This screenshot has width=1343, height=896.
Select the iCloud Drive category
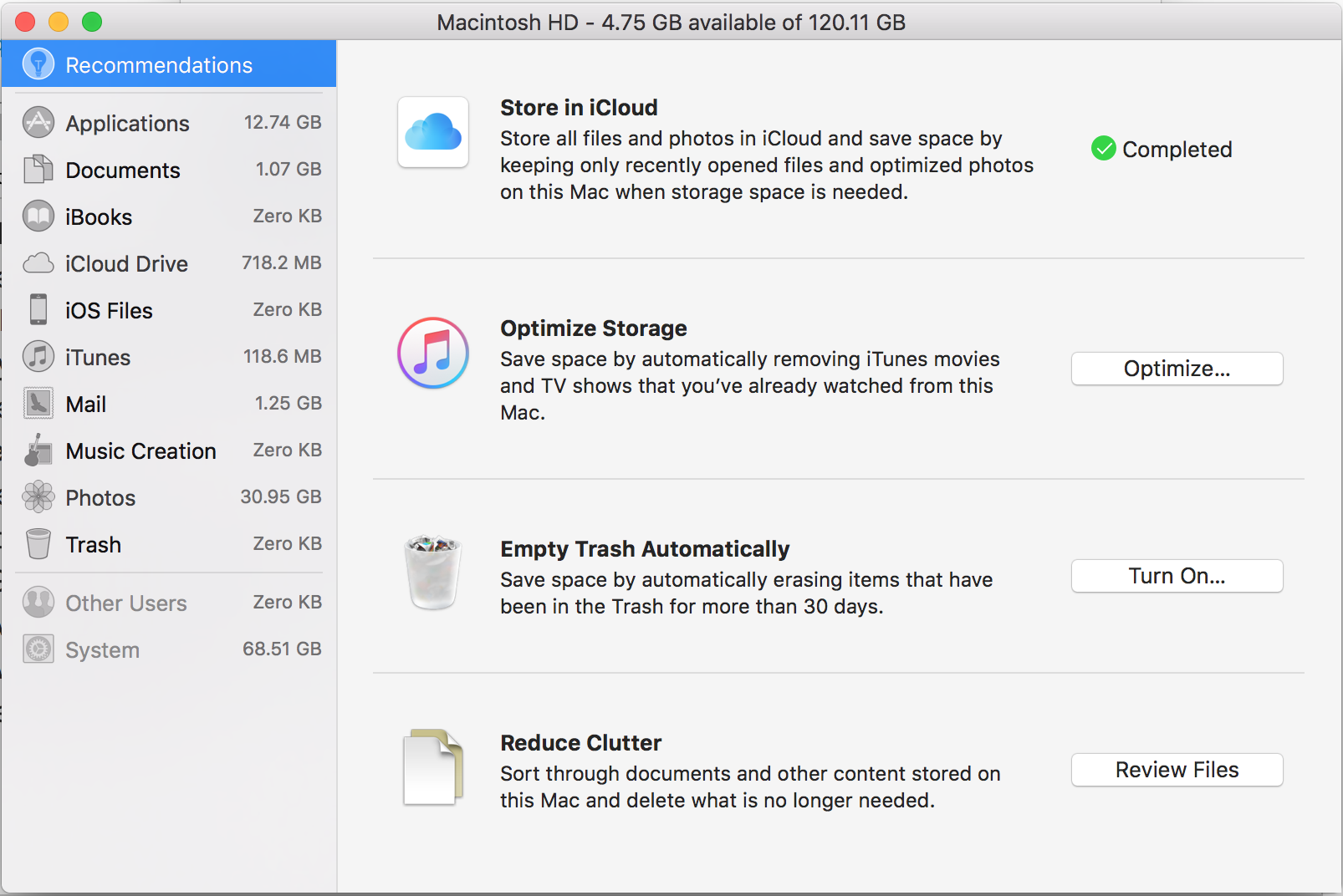point(169,263)
